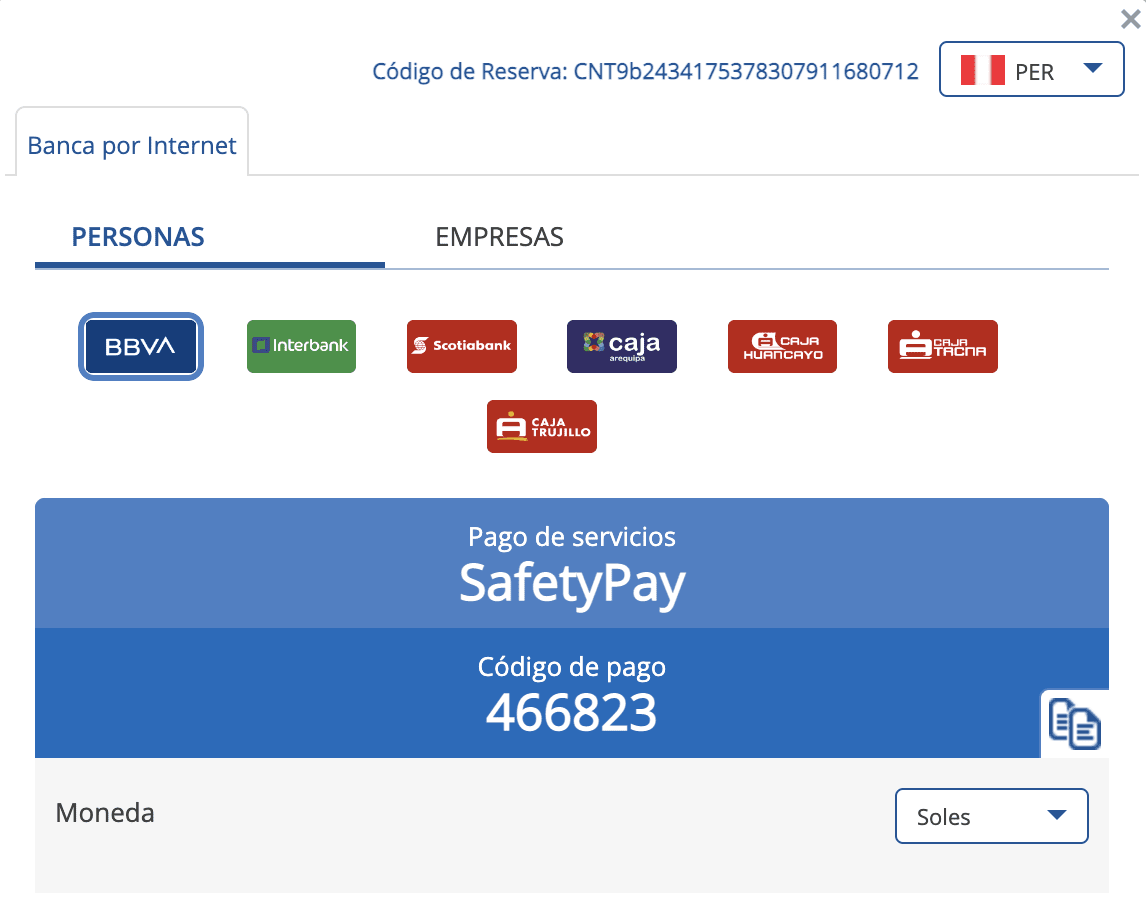Select the Scotiabank logo
This screenshot has width=1146, height=920.
(462, 346)
